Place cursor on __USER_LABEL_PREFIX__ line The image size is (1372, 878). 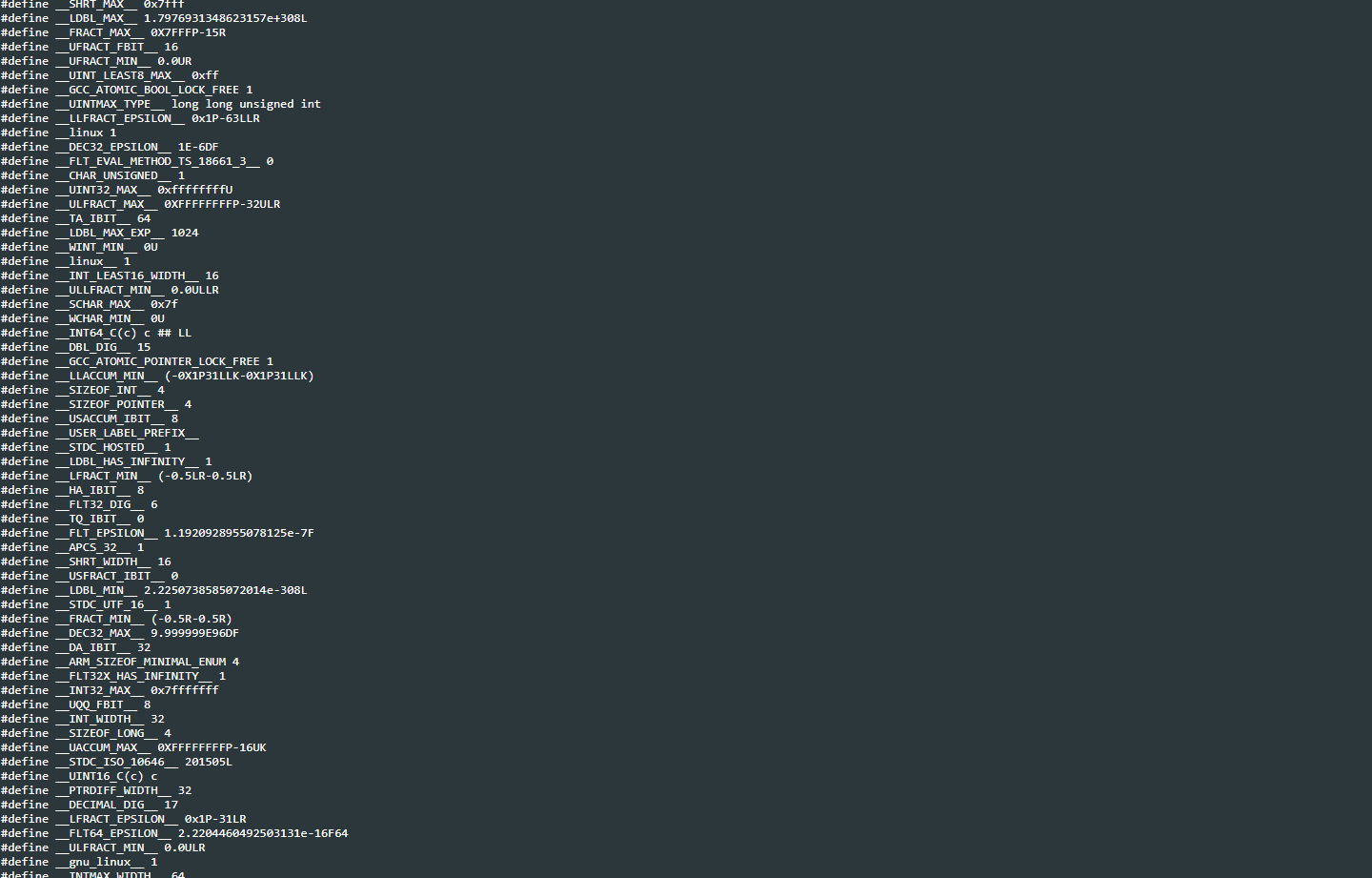point(127,433)
